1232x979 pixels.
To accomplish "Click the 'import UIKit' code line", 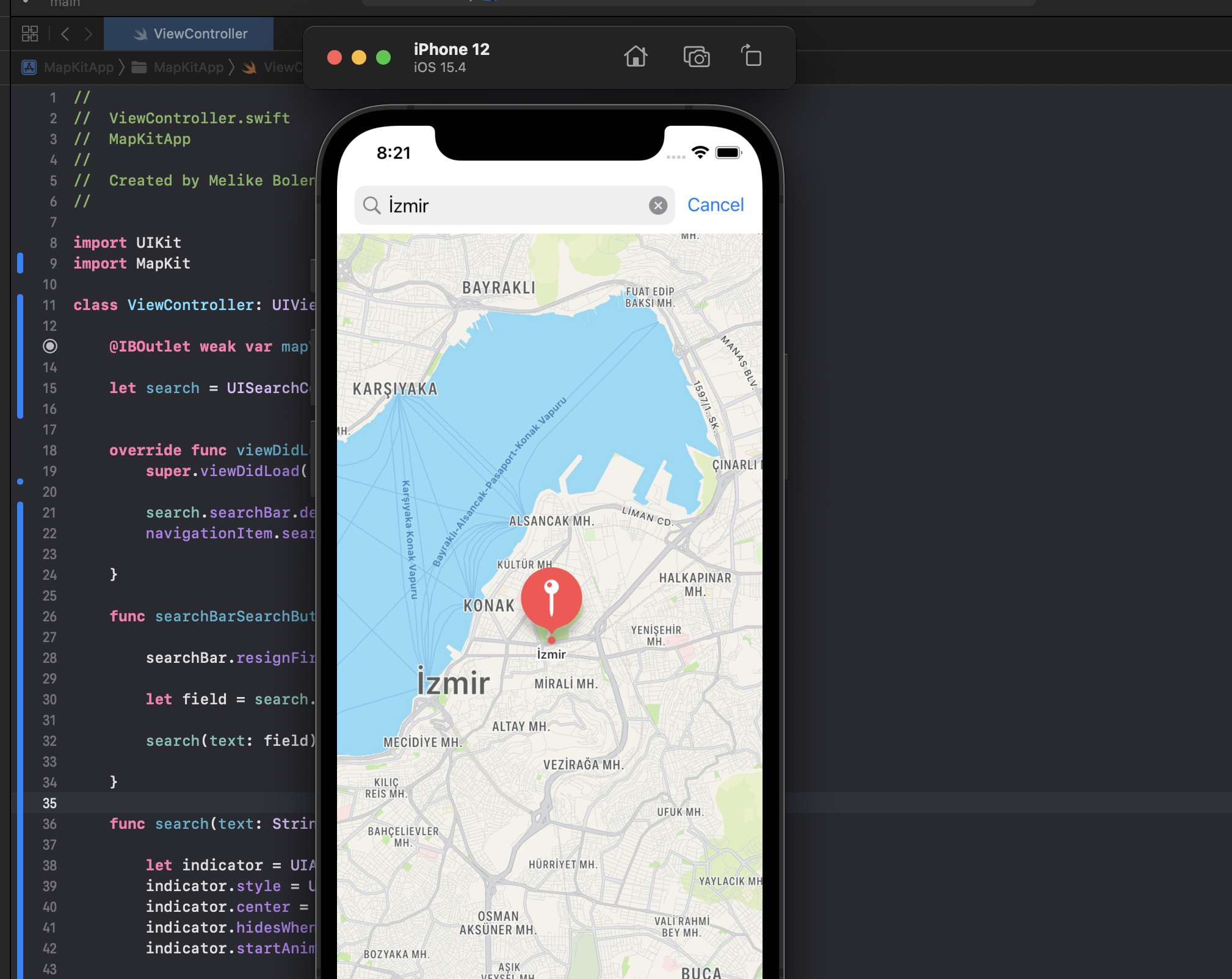I will point(127,242).
